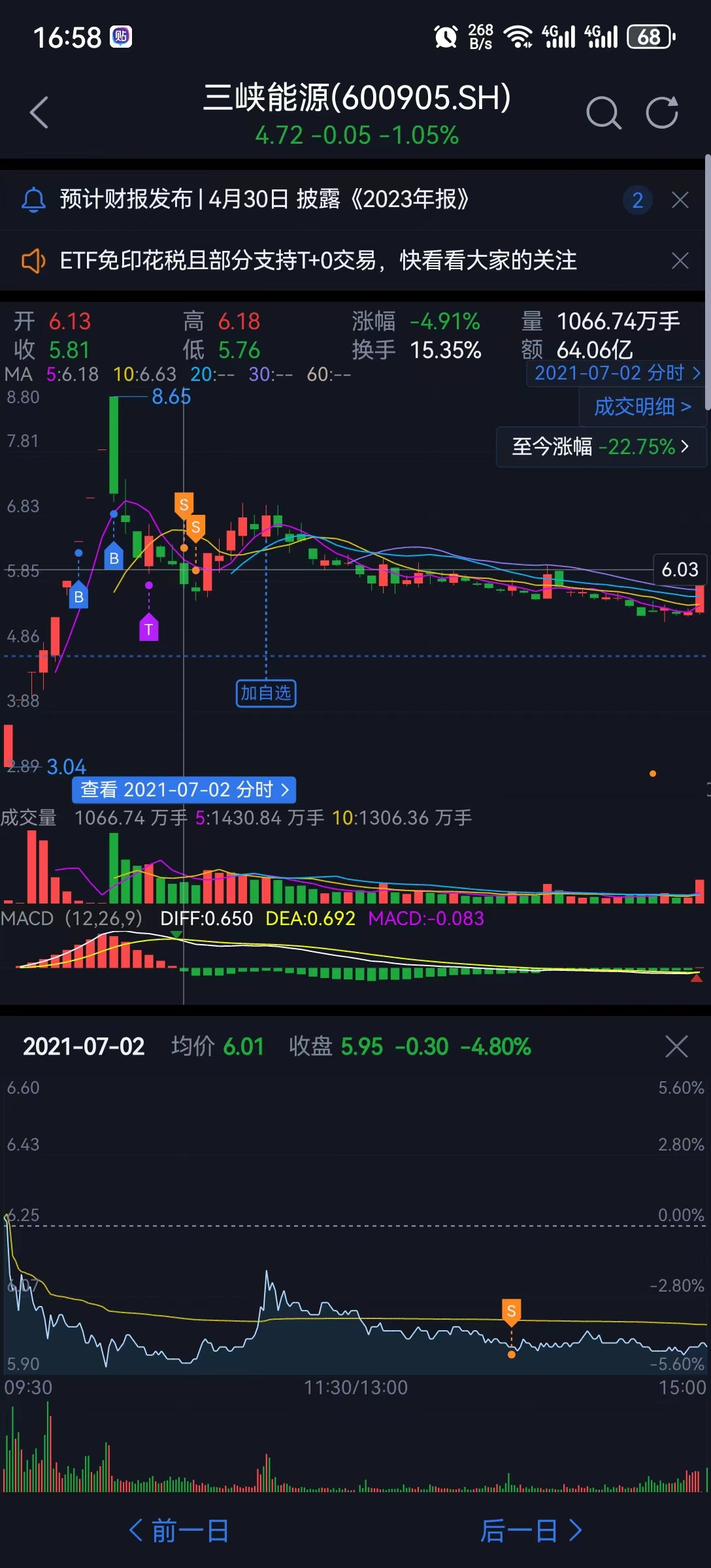
Task: Tap the app badge beside the clock
Action: 121,37
